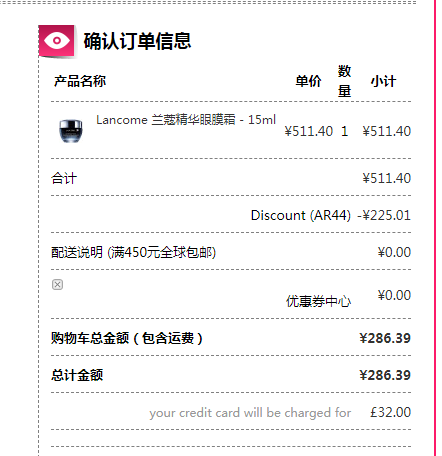The image size is (442, 456).
Task: Go to 优惠券中心 coupon center
Action: coord(318,301)
